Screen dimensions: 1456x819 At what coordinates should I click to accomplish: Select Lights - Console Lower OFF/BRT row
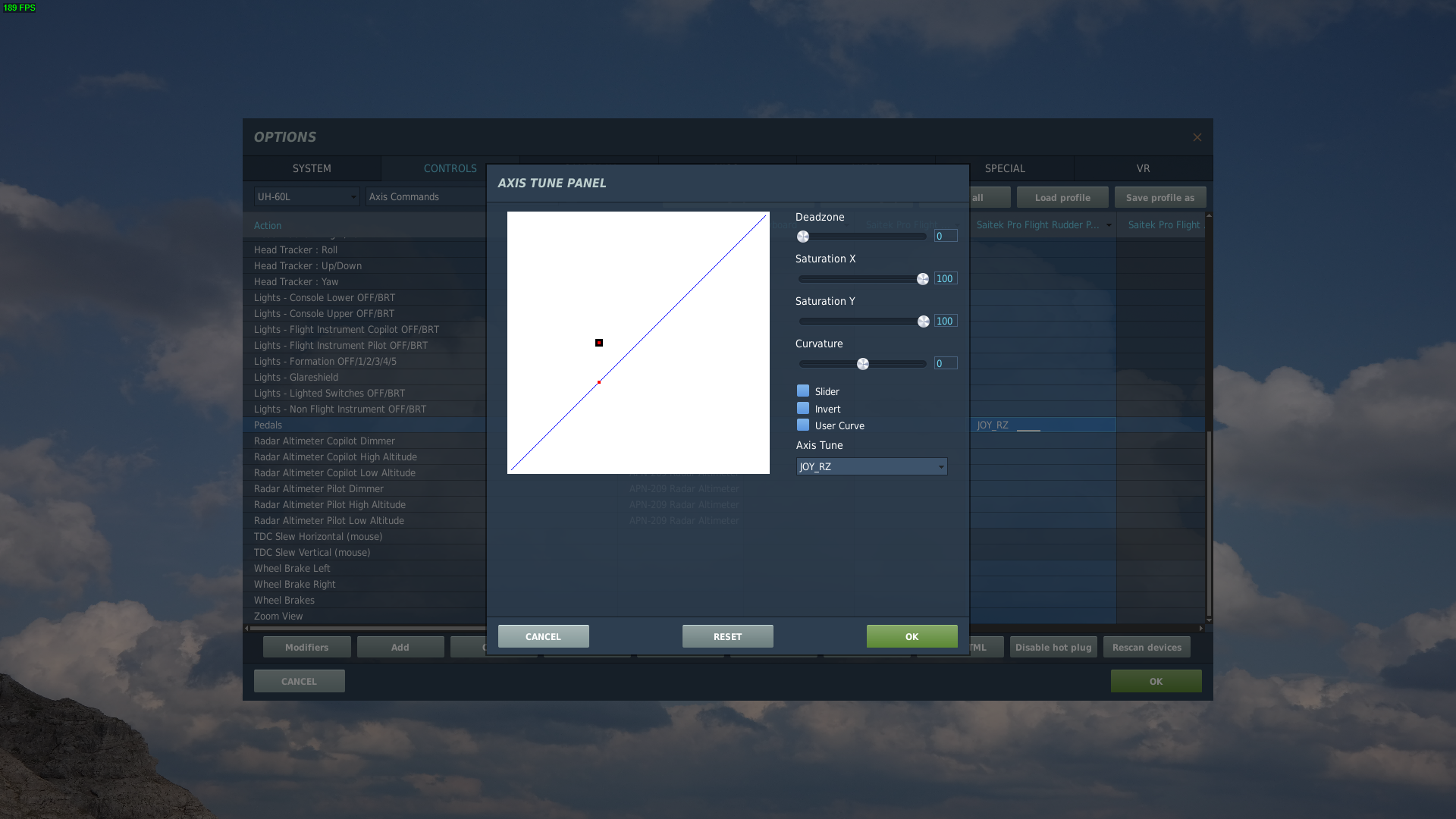364,297
